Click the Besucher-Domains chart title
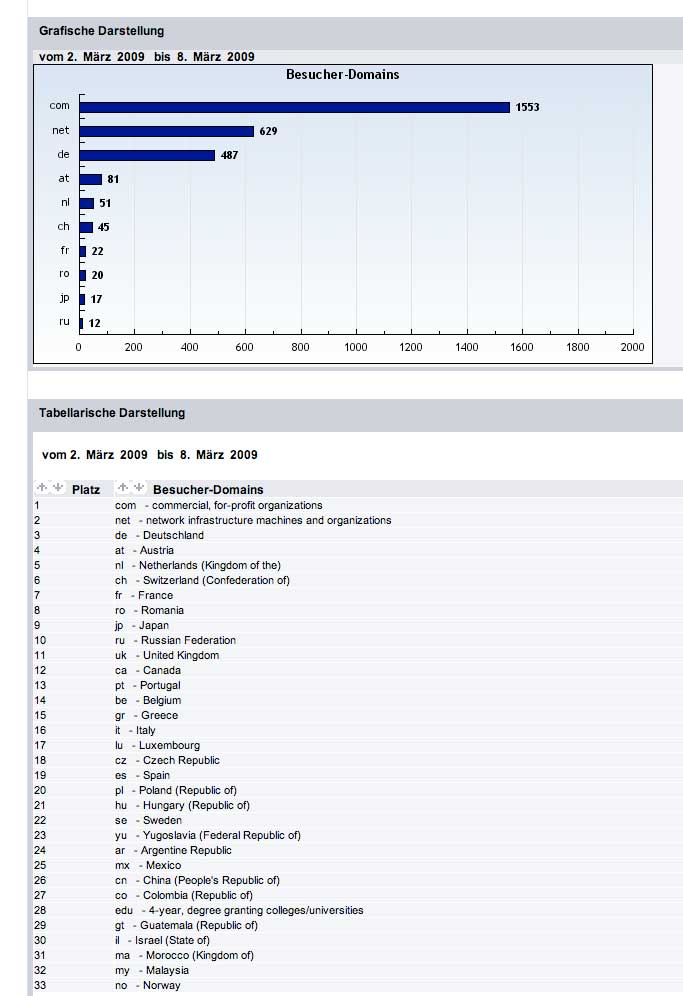Image resolution: width=683 pixels, height=996 pixels. point(342,75)
